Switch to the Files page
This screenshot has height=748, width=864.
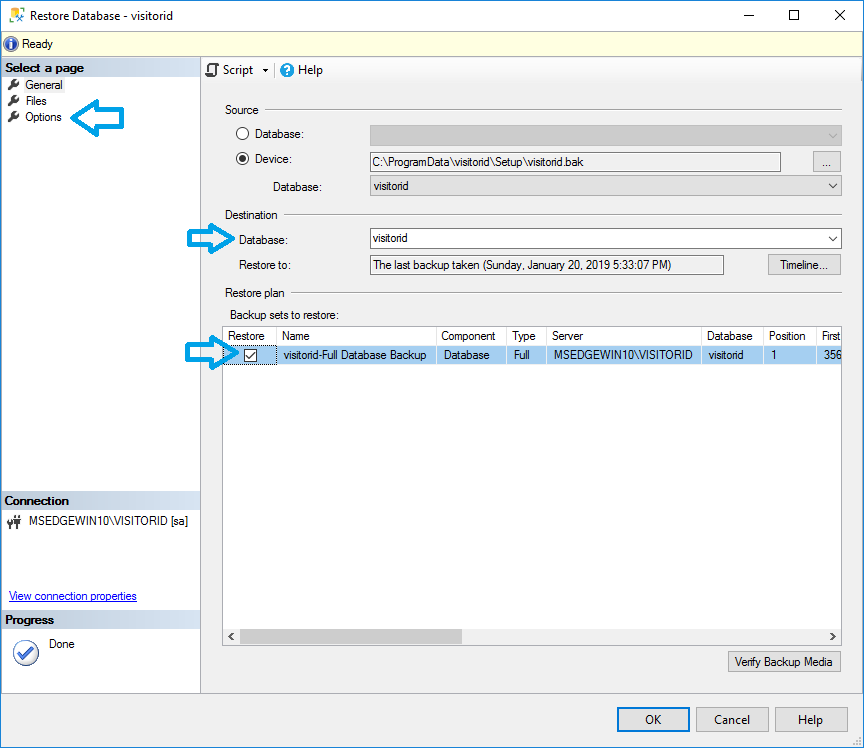36,101
